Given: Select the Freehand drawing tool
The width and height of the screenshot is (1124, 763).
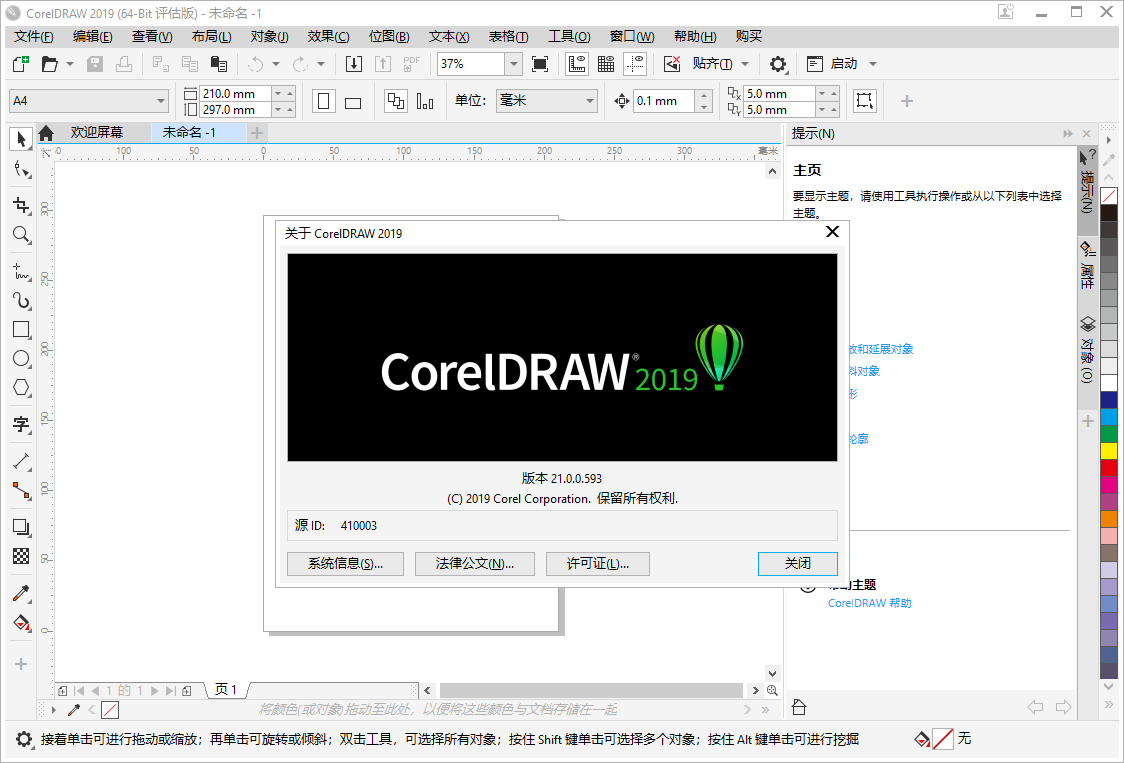Looking at the screenshot, I should tap(22, 272).
